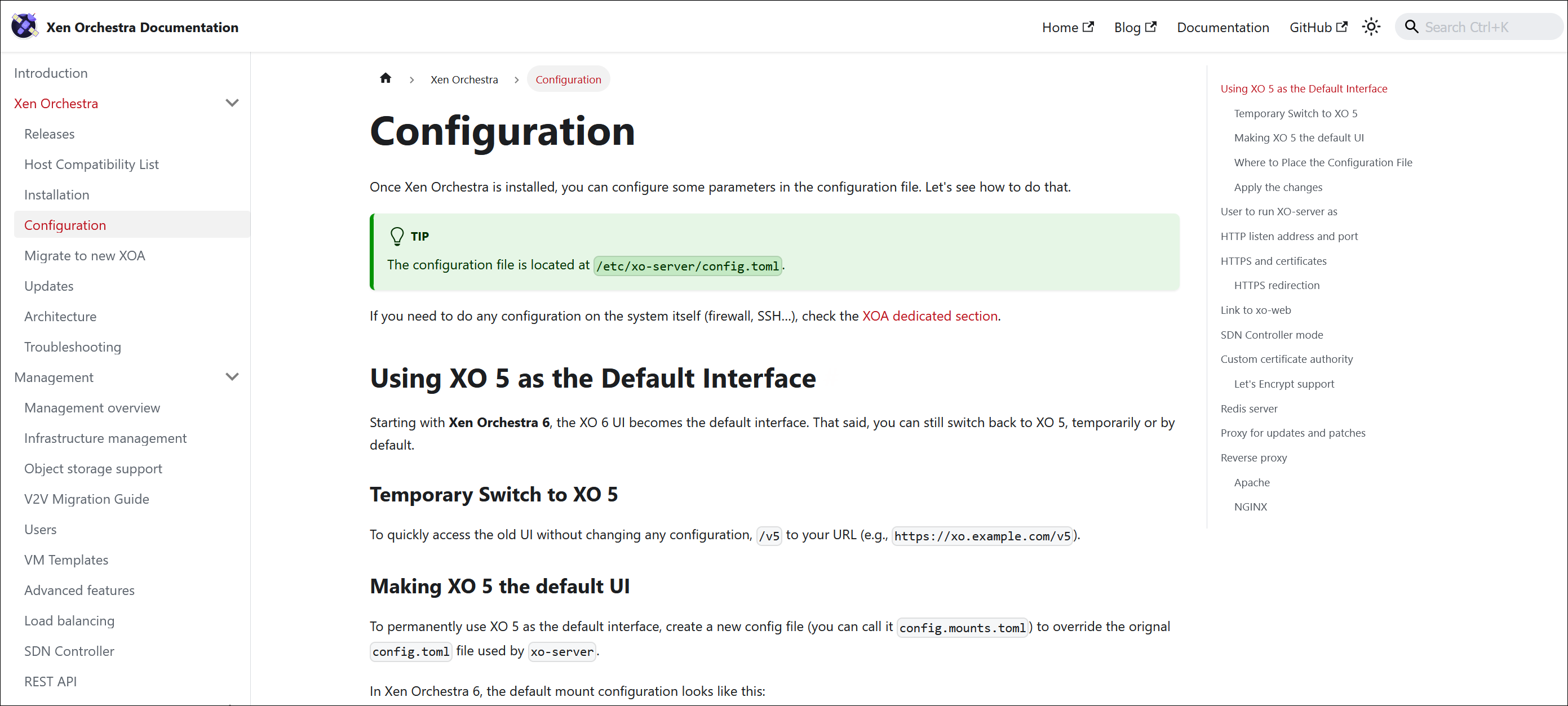The width and height of the screenshot is (1568, 706).
Task: Open the REST API sidebar entry
Action: (51, 682)
